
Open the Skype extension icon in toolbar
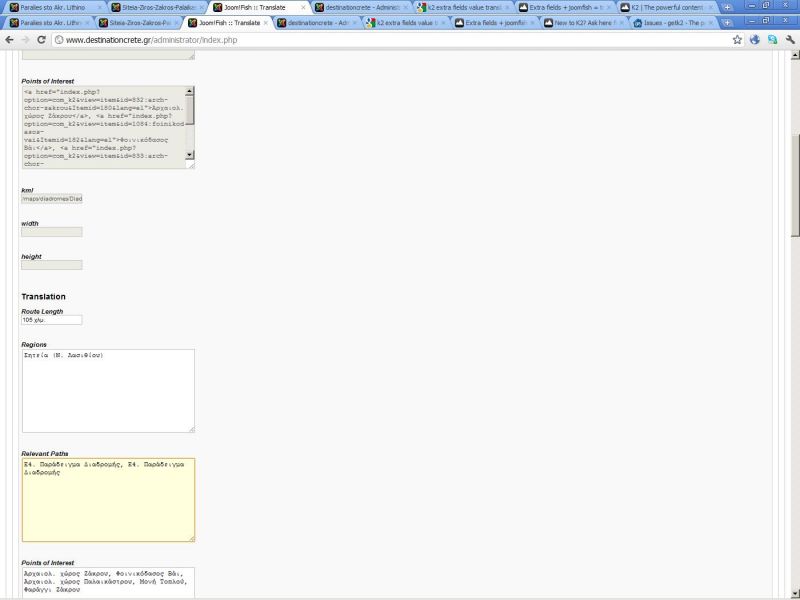[x=772, y=40]
